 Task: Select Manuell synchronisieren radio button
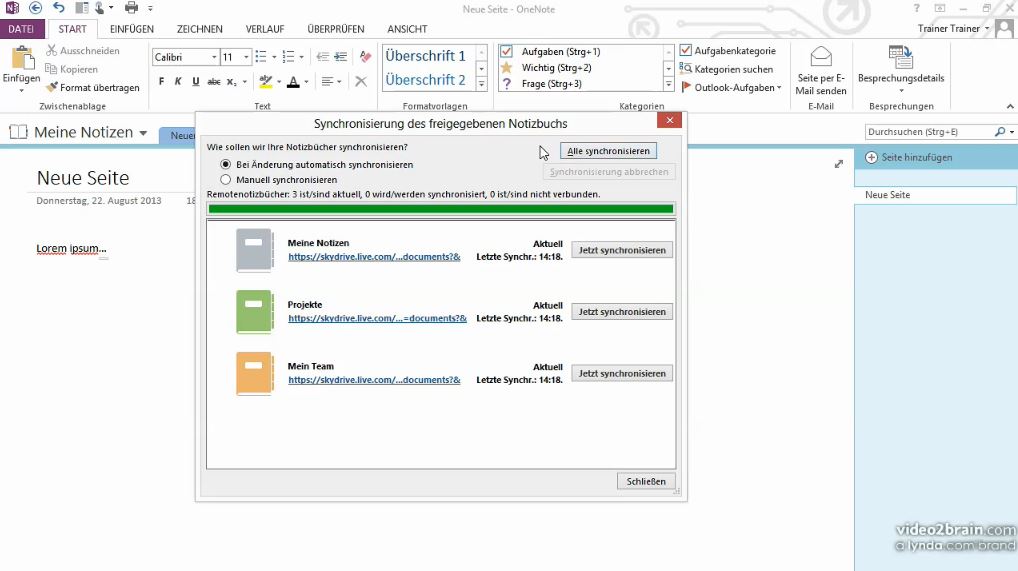pyautogui.click(x=225, y=179)
